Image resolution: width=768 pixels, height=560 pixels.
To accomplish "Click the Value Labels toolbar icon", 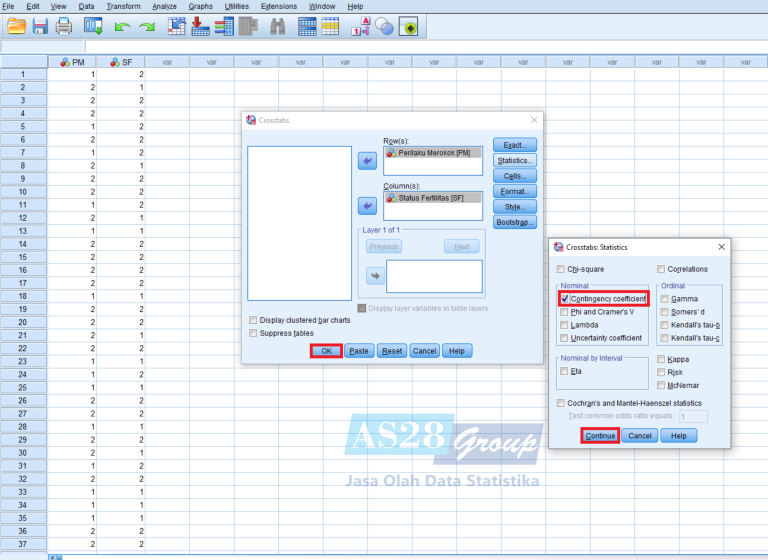I will pos(360,28).
